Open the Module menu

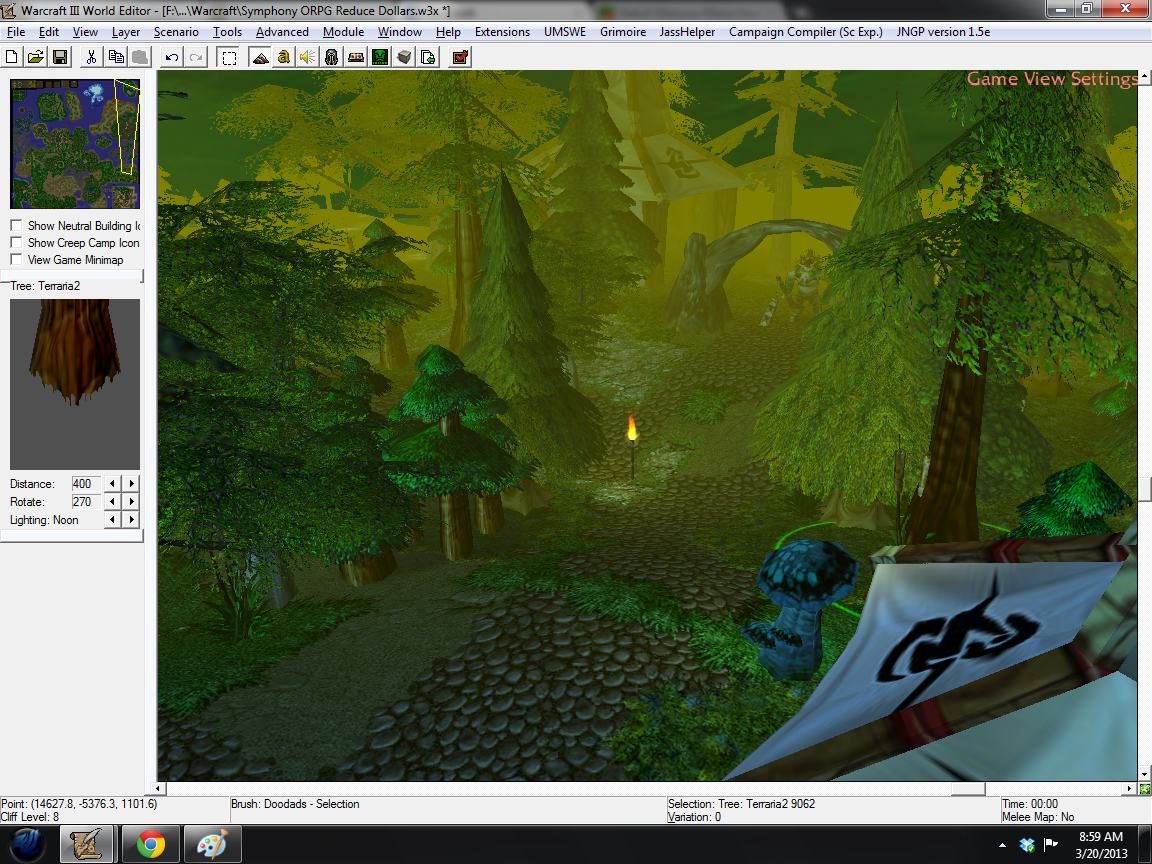[x=343, y=32]
